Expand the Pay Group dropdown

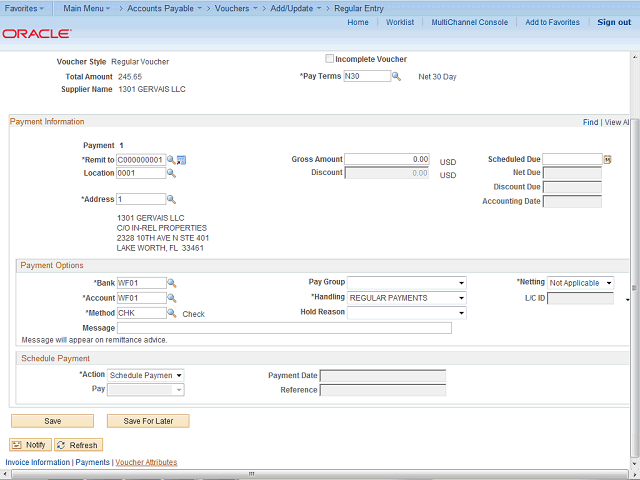pos(460,283)
